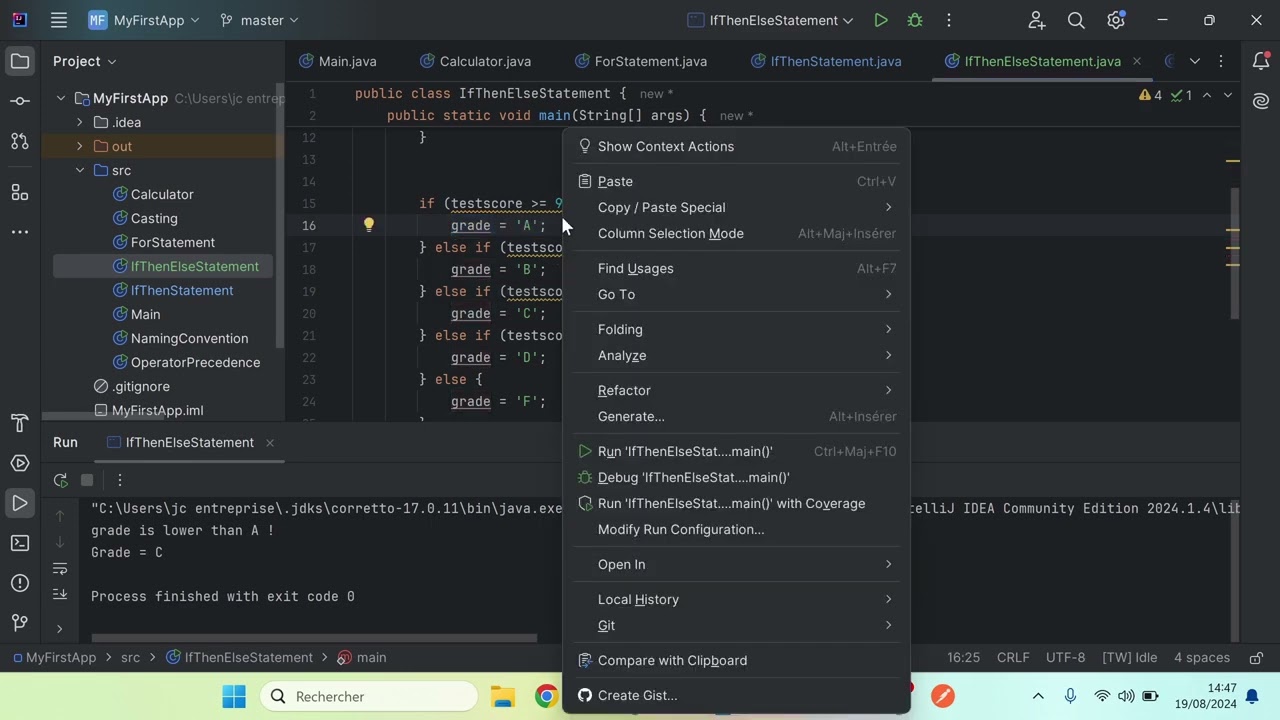Click the Rerun icon in Run panel
Image resolution: width=1280 pixels, height=720 pixels.
click(60, 480)
